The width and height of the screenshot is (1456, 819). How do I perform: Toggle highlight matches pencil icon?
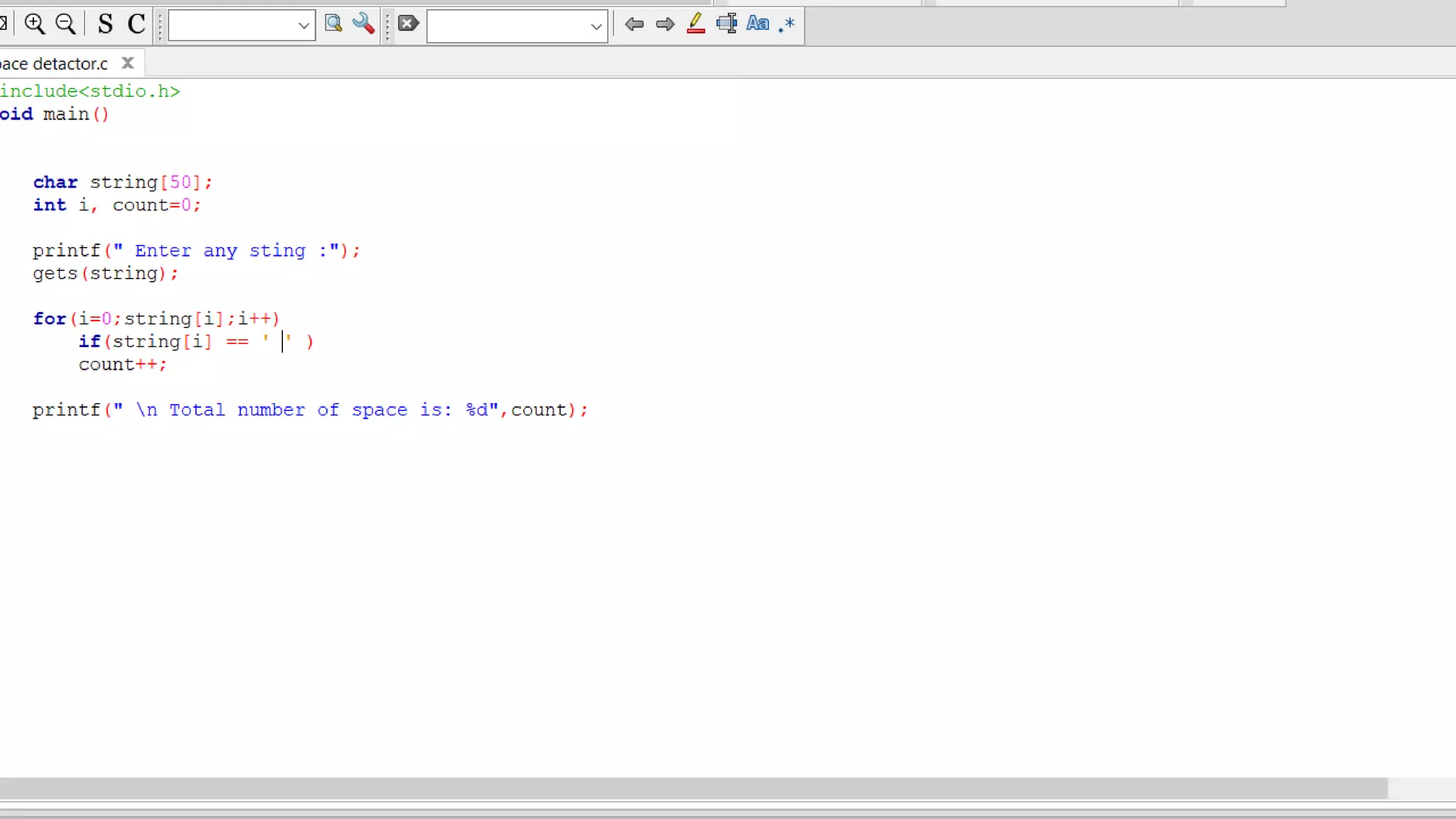(696, 24)
